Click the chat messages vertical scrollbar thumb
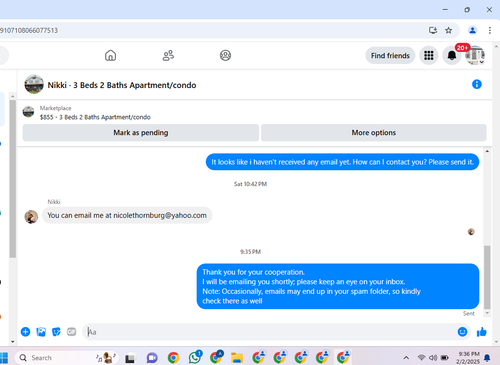 (x=487, y=277)
